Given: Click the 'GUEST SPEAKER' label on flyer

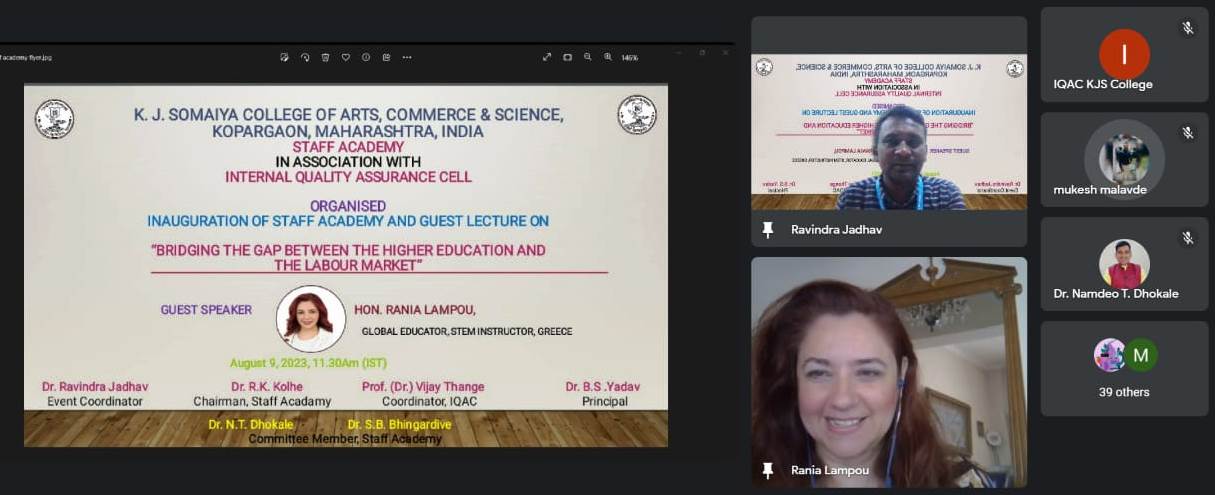Looking at the screenshot, I should click(206, 310).
